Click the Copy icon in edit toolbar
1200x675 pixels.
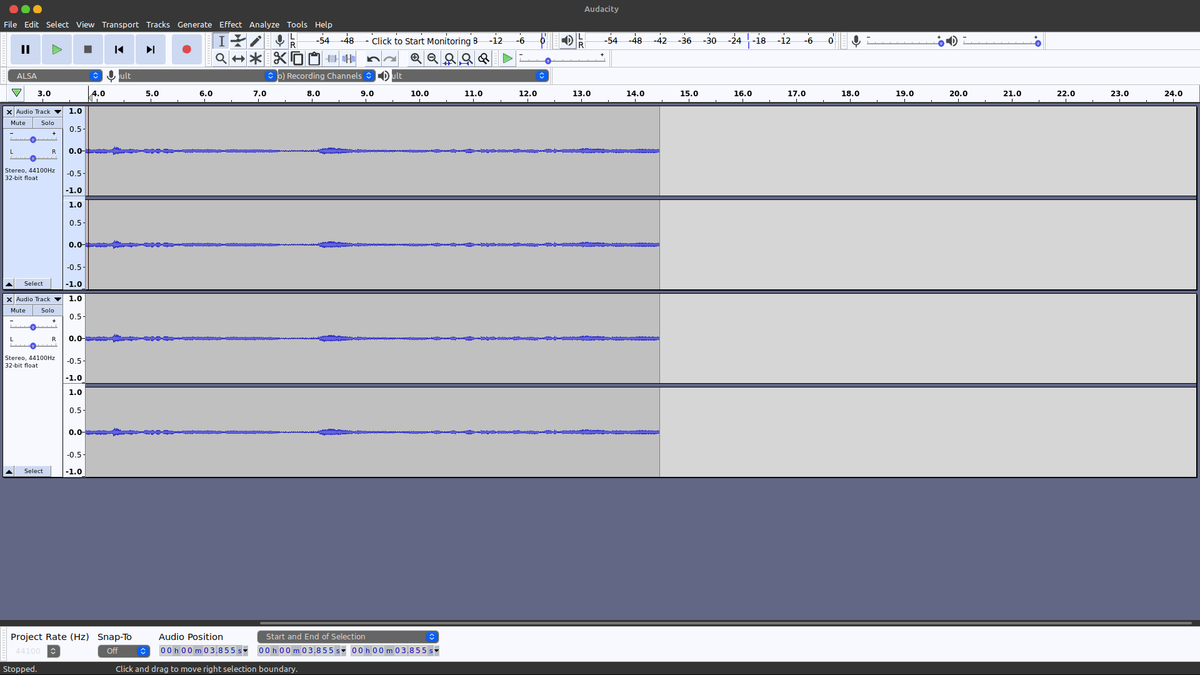click(298, 59)
